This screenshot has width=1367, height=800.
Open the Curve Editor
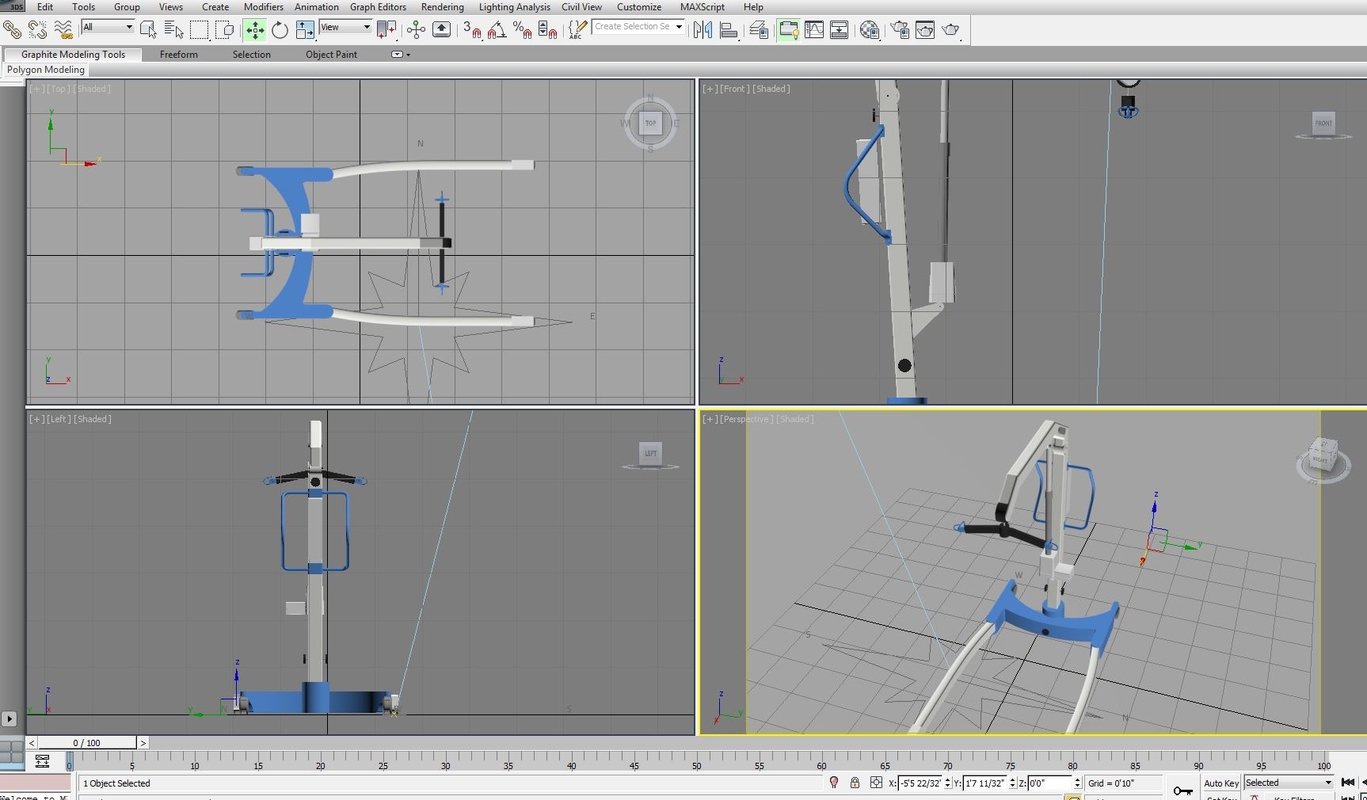pos(813,29)
